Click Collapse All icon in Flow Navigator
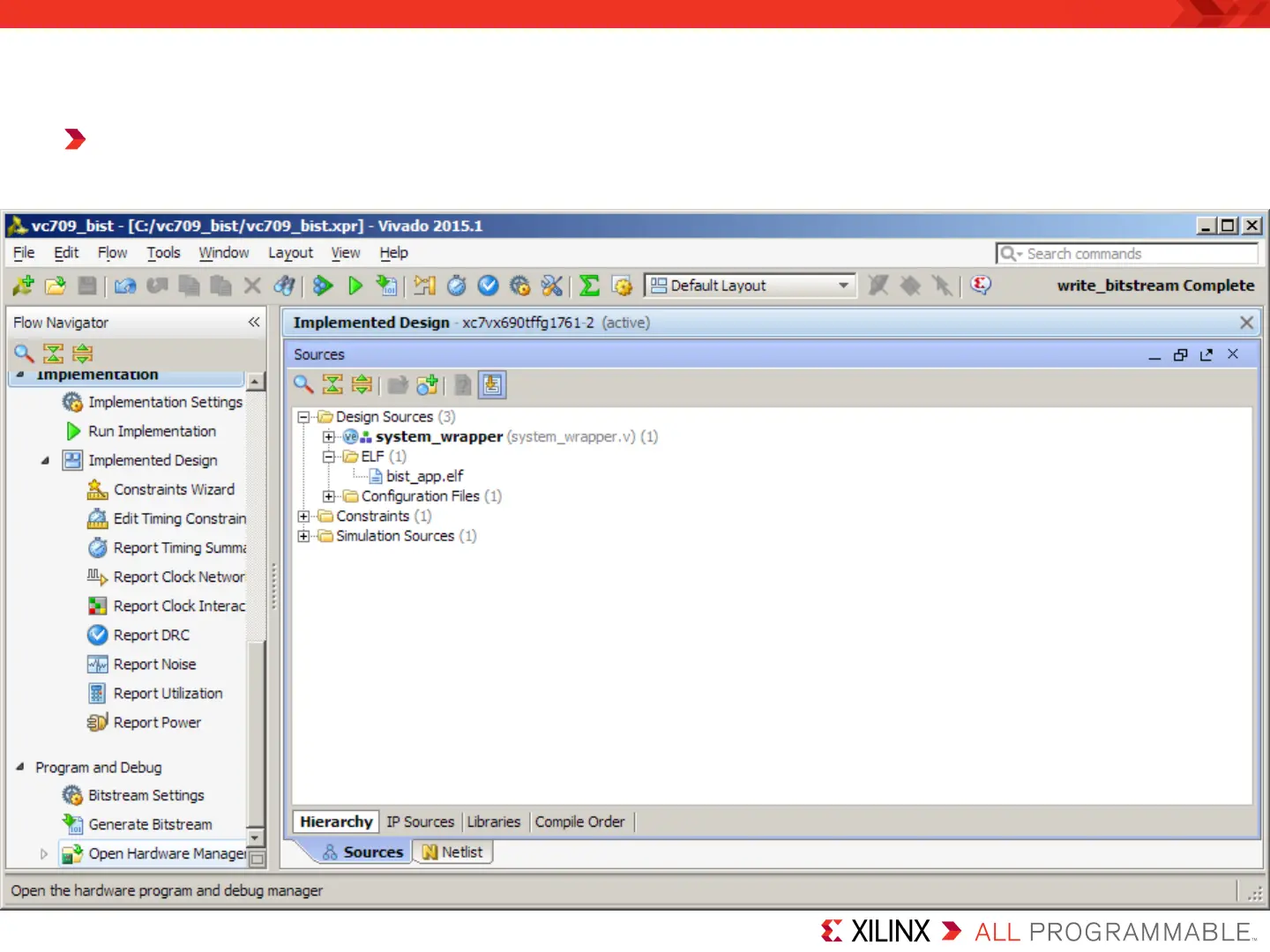This screenshot has height=952, width=1270. click(53, 353)
